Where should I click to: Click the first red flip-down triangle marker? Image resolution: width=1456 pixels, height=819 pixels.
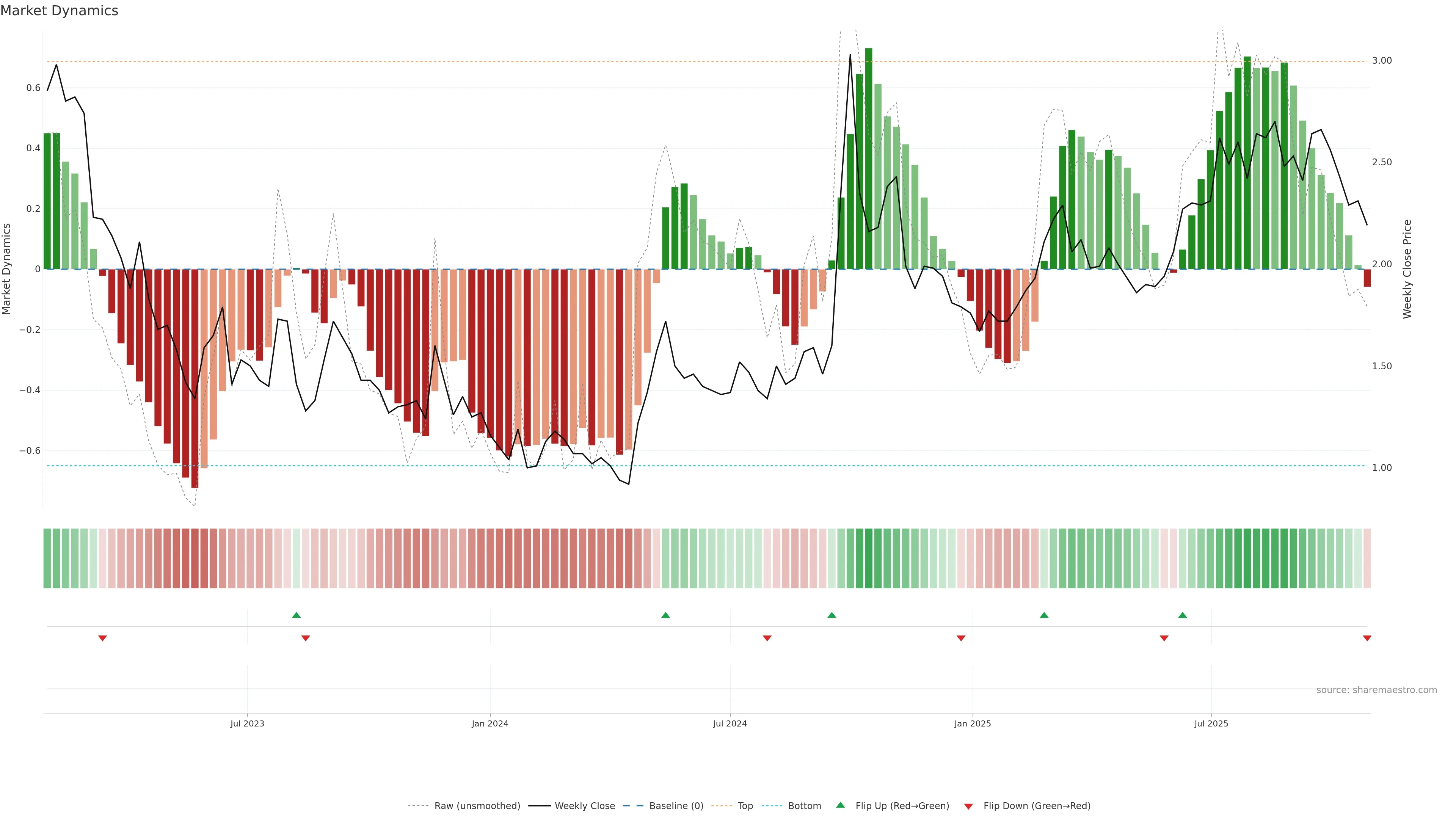(102, 638)
